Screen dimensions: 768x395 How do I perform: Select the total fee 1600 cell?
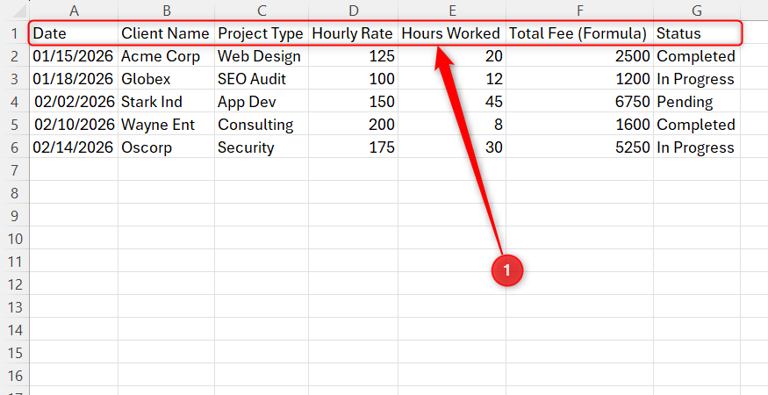point(580,124)
